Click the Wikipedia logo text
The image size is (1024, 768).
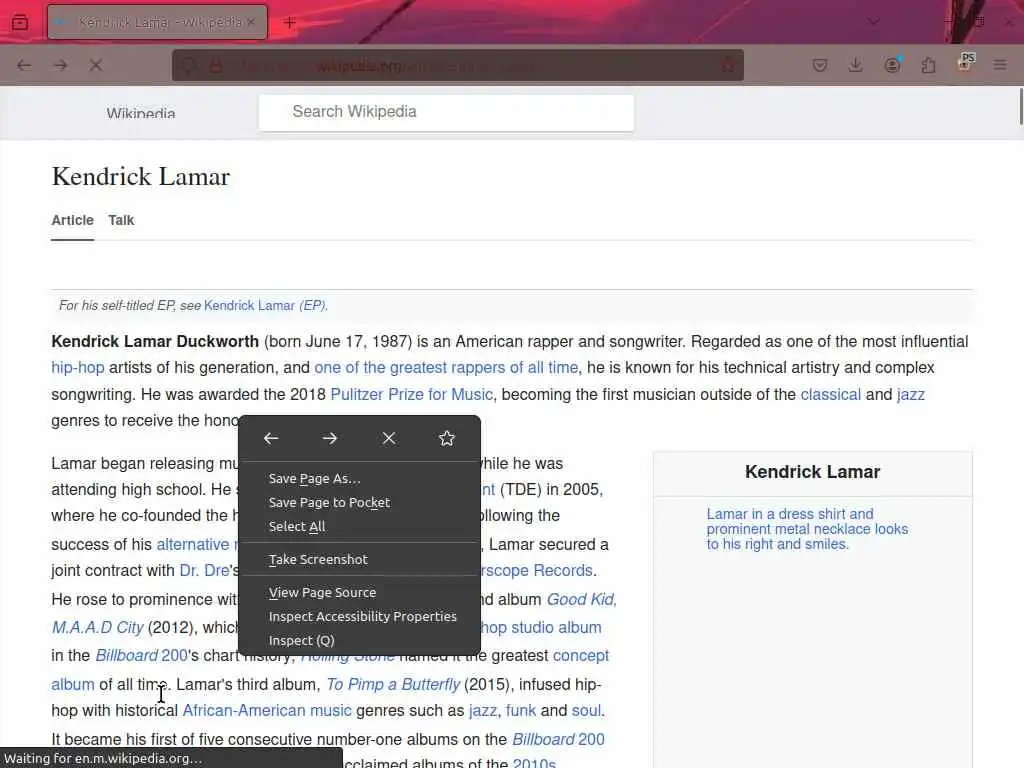tap(141, 113)
